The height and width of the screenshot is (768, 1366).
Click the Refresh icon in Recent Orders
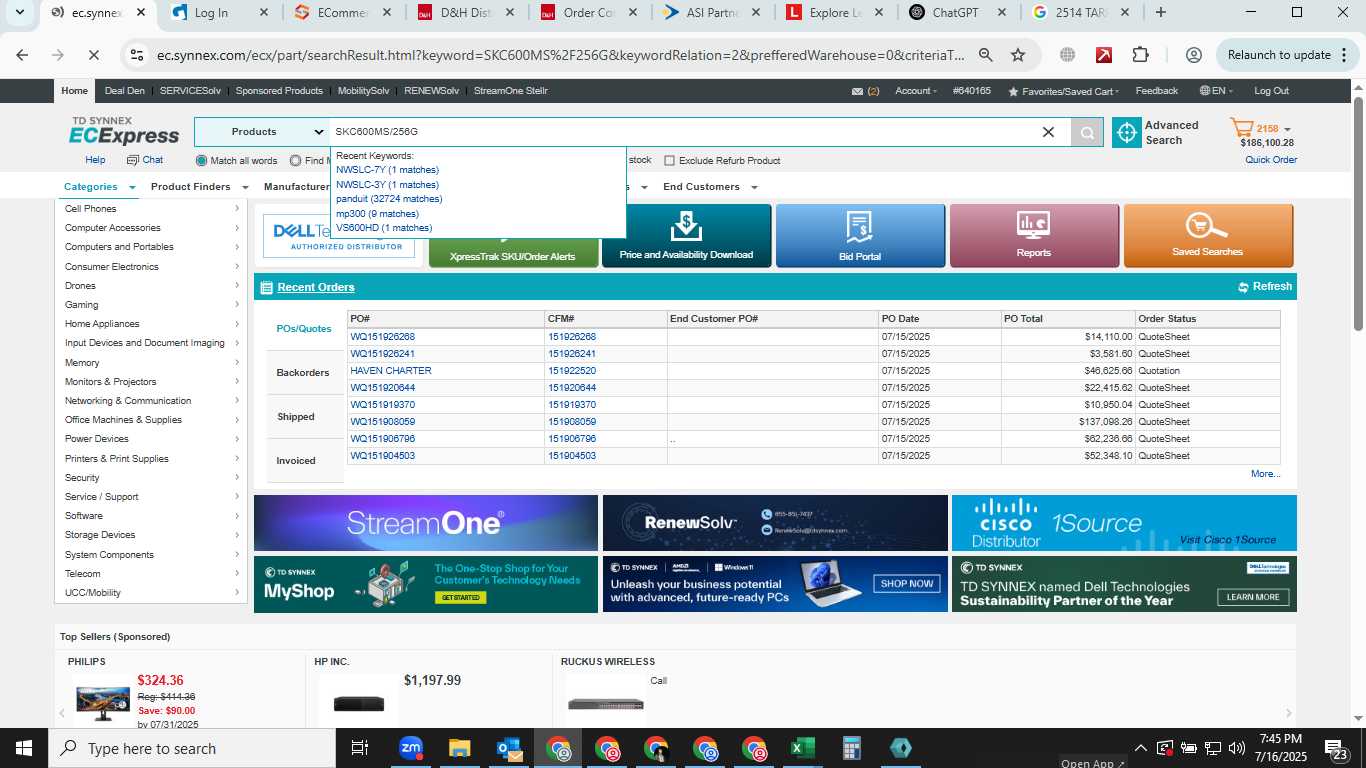click(x=1243, y=287)
